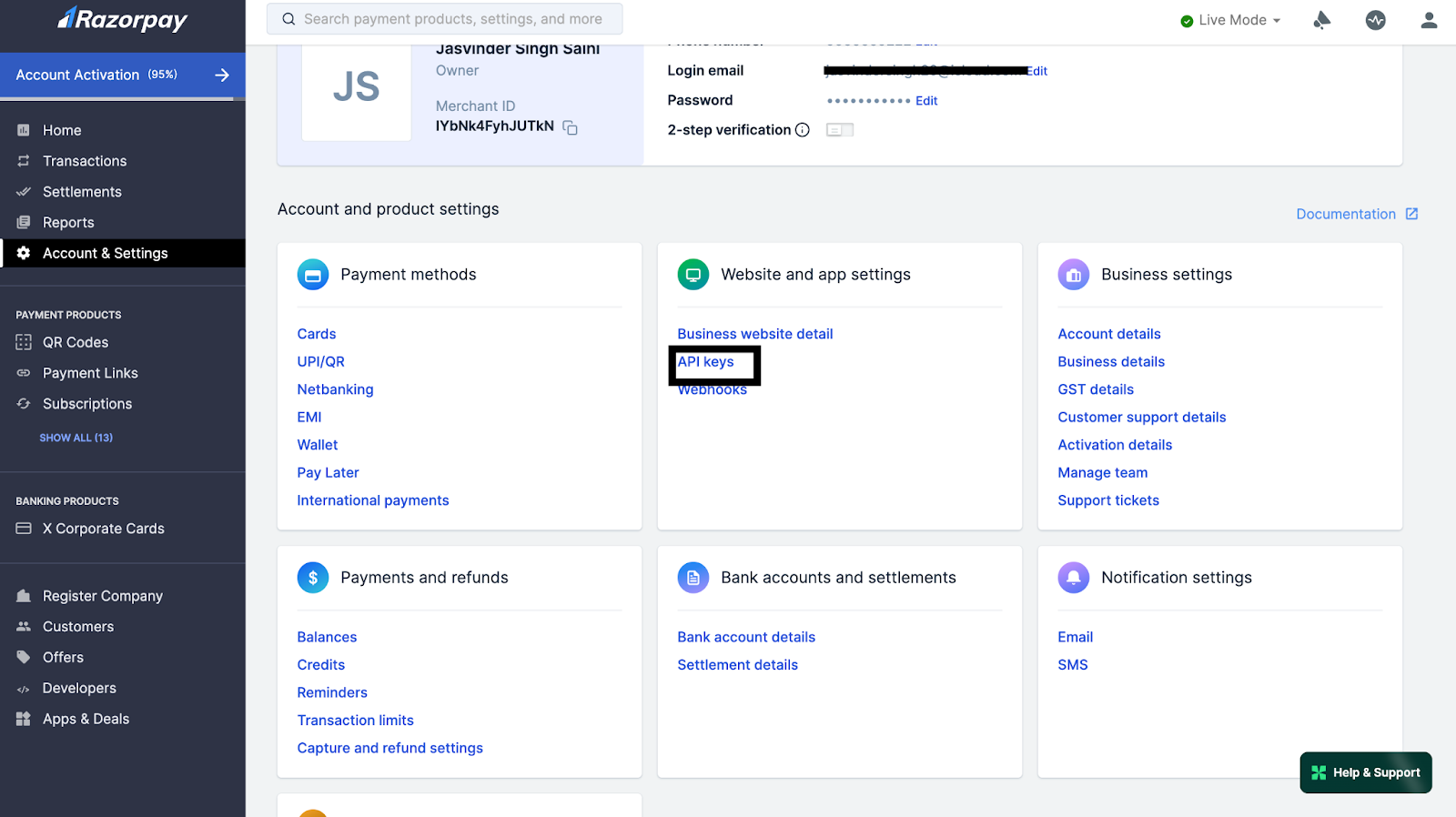Click the X Corporate Cards icon
Screen dimensions: 1456x817
click(x=24, y=529)
